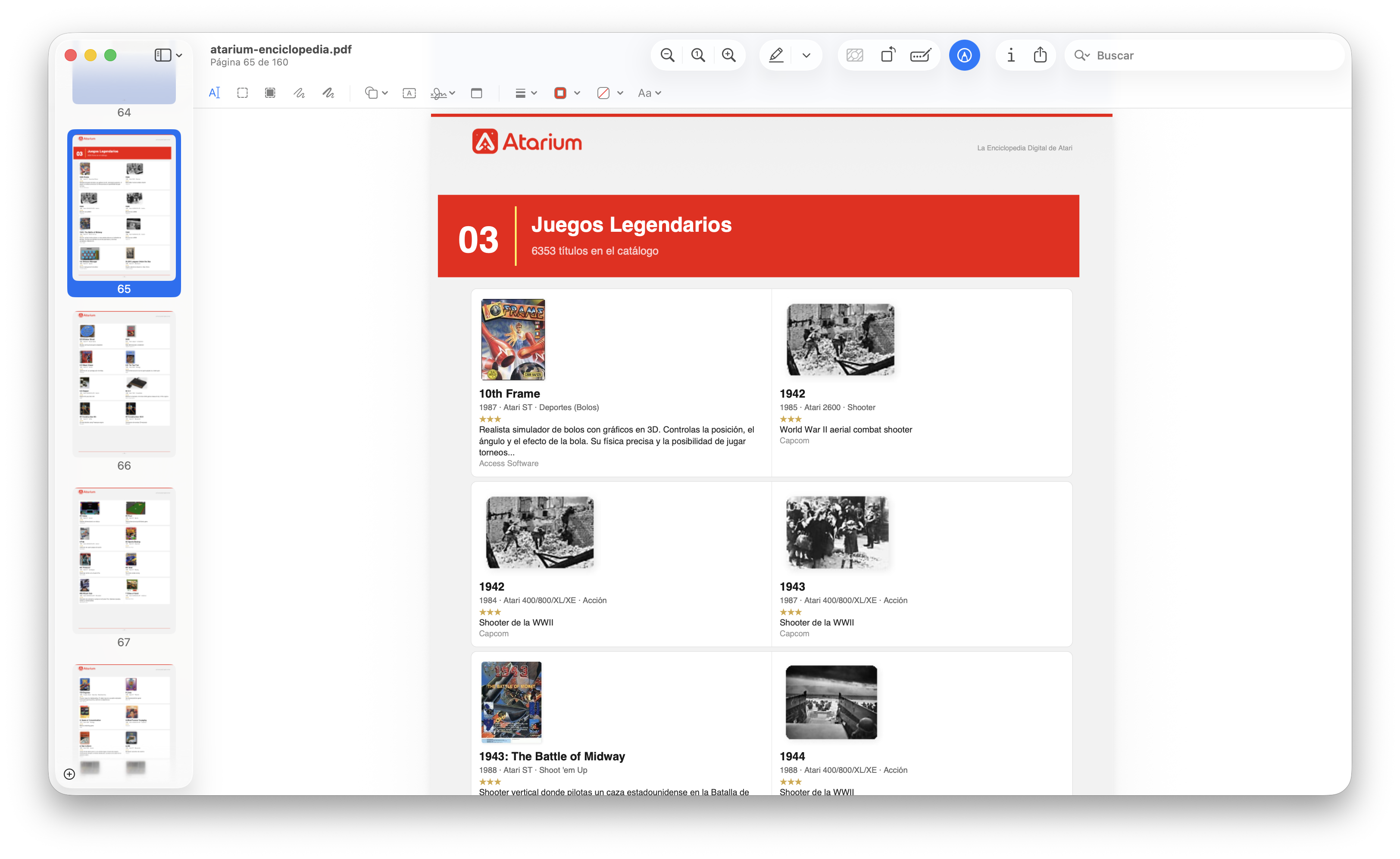Click "World War II aerial combat shooter"

tap(846, 429)
